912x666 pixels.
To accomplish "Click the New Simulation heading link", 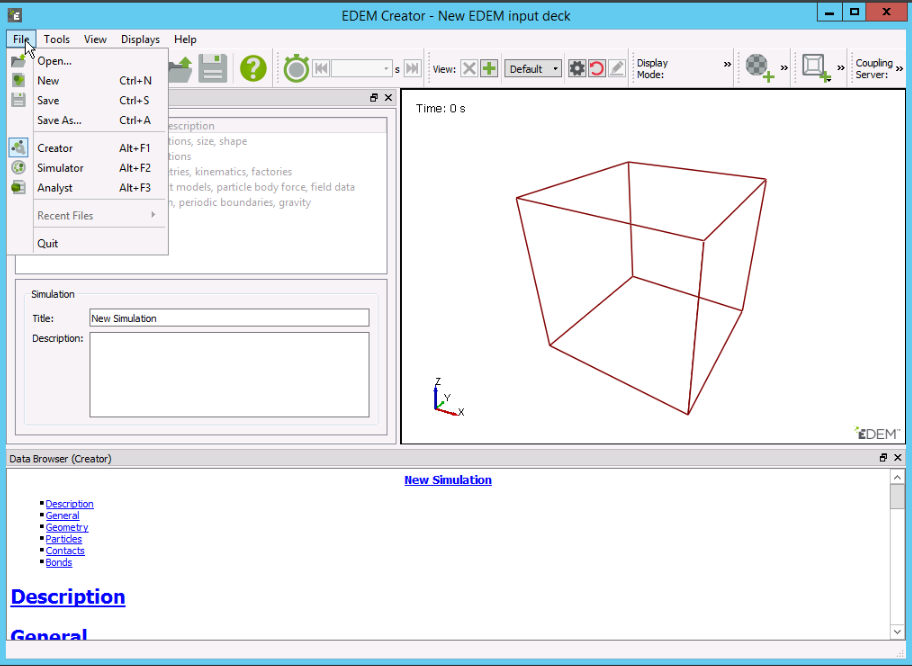I will 448,480.
